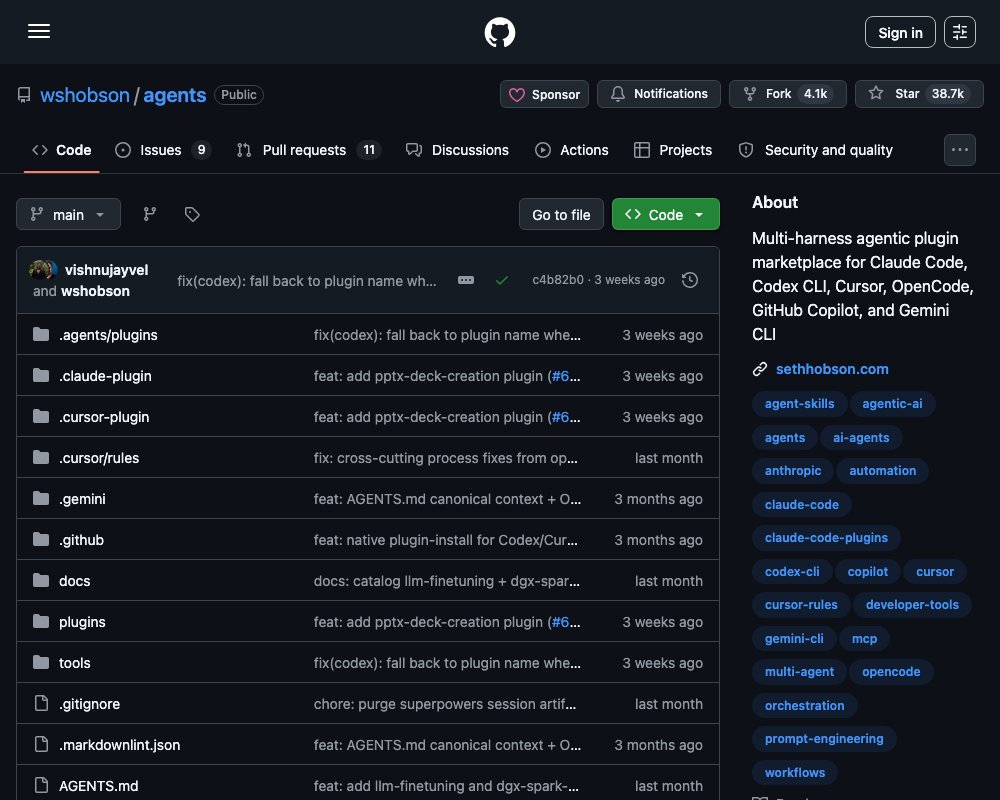This screenshot has height=800, width=1000.
Task: Click the file icon beside .gitignore
Action: pos(41,704)
